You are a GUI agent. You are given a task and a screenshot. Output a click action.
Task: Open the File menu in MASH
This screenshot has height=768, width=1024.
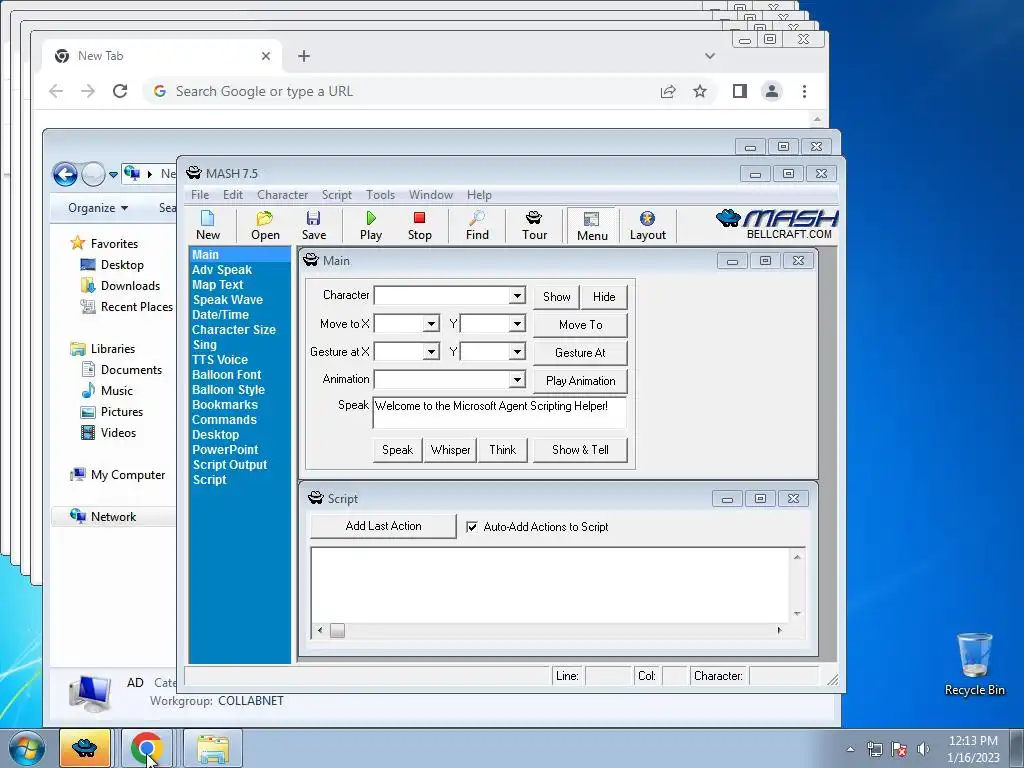[200, 195]
